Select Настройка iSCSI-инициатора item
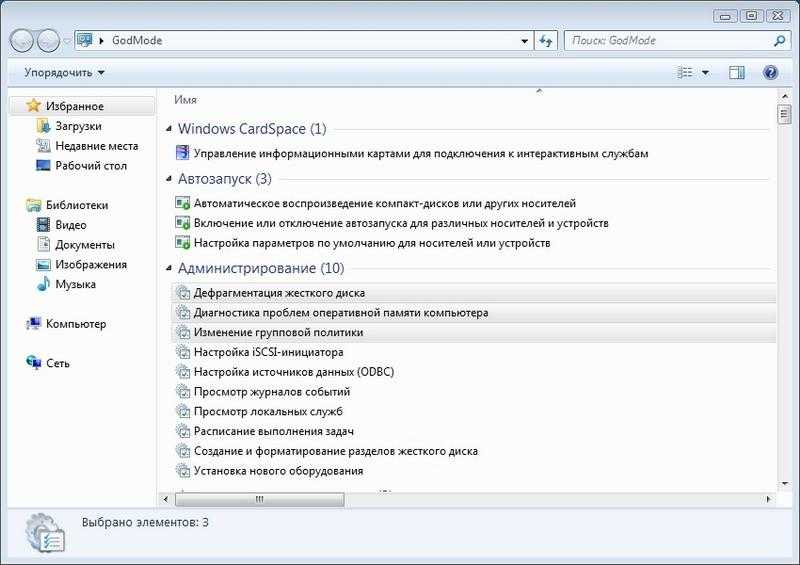Screen dimensions: 800x565 click(x=260, y=352)
